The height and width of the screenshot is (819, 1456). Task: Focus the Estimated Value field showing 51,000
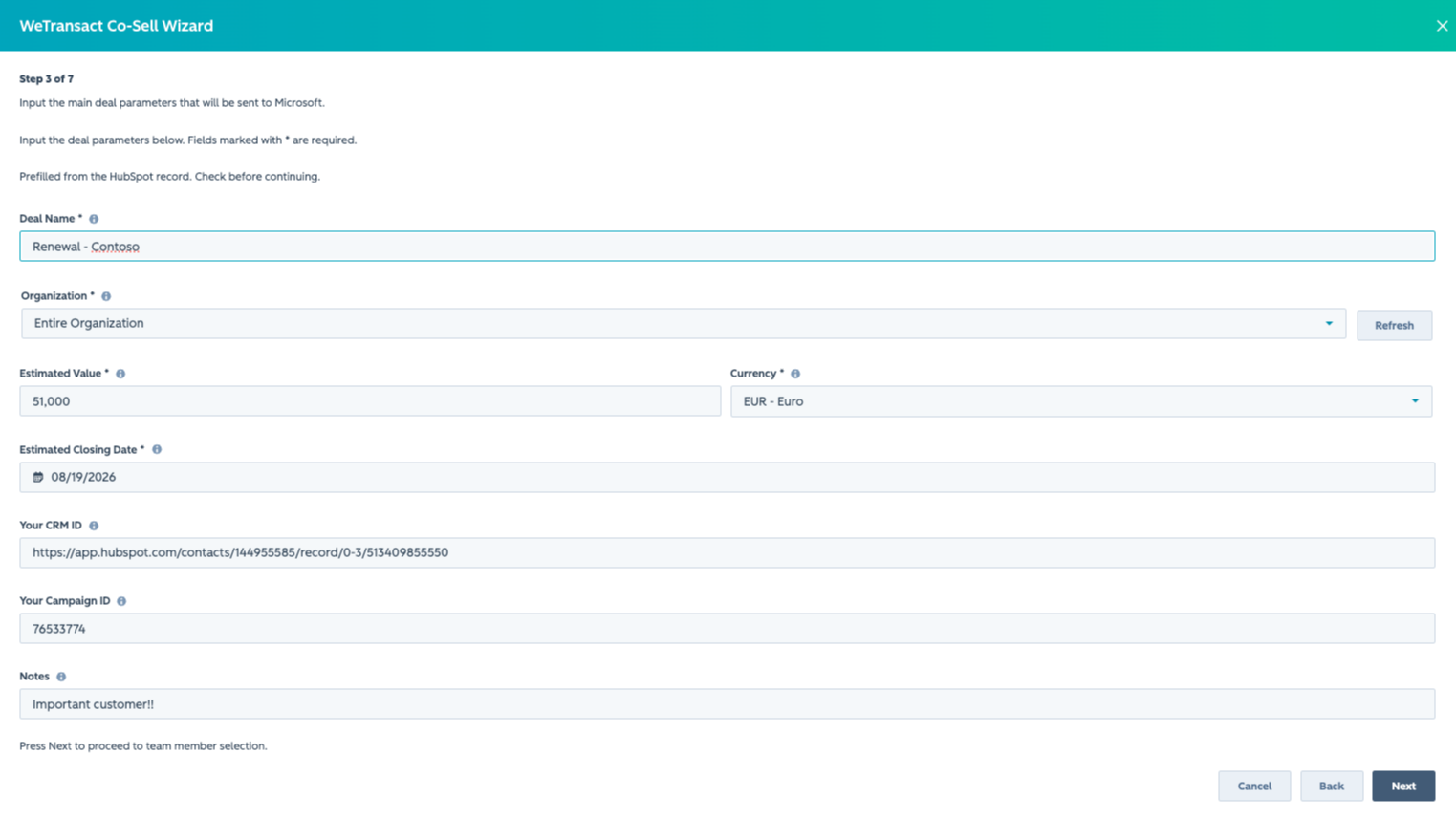click(370, 401)
